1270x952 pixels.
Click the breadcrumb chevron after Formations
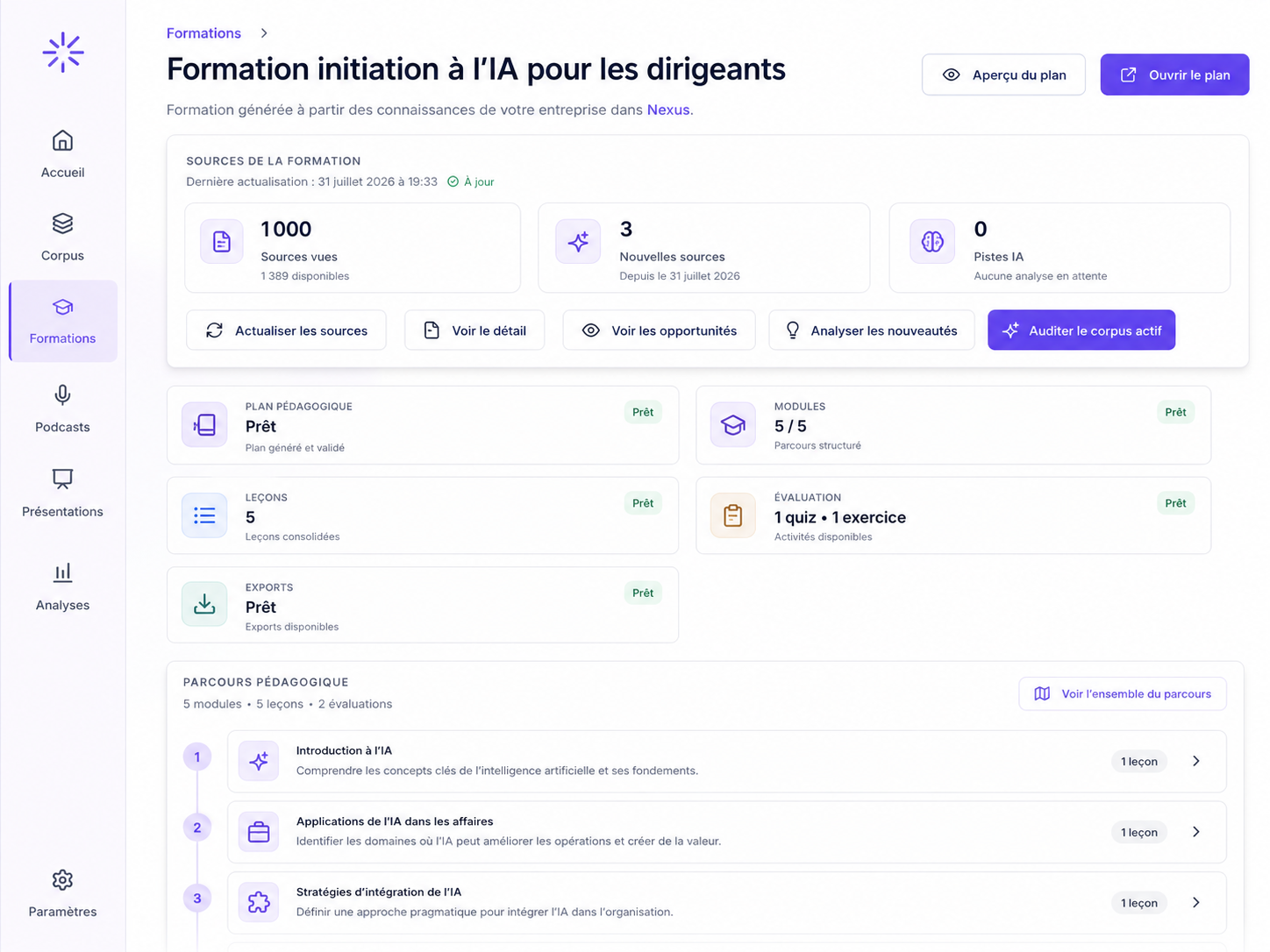(264, 33)
